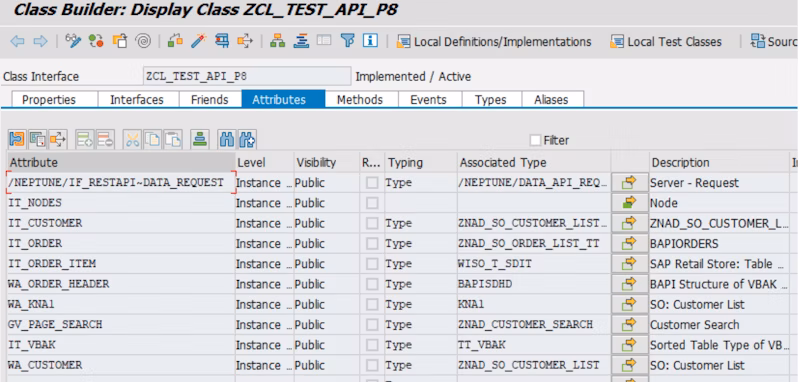Switch to the Types tab
The height and width of the screenshot is (382, 800).
[491, 99]
